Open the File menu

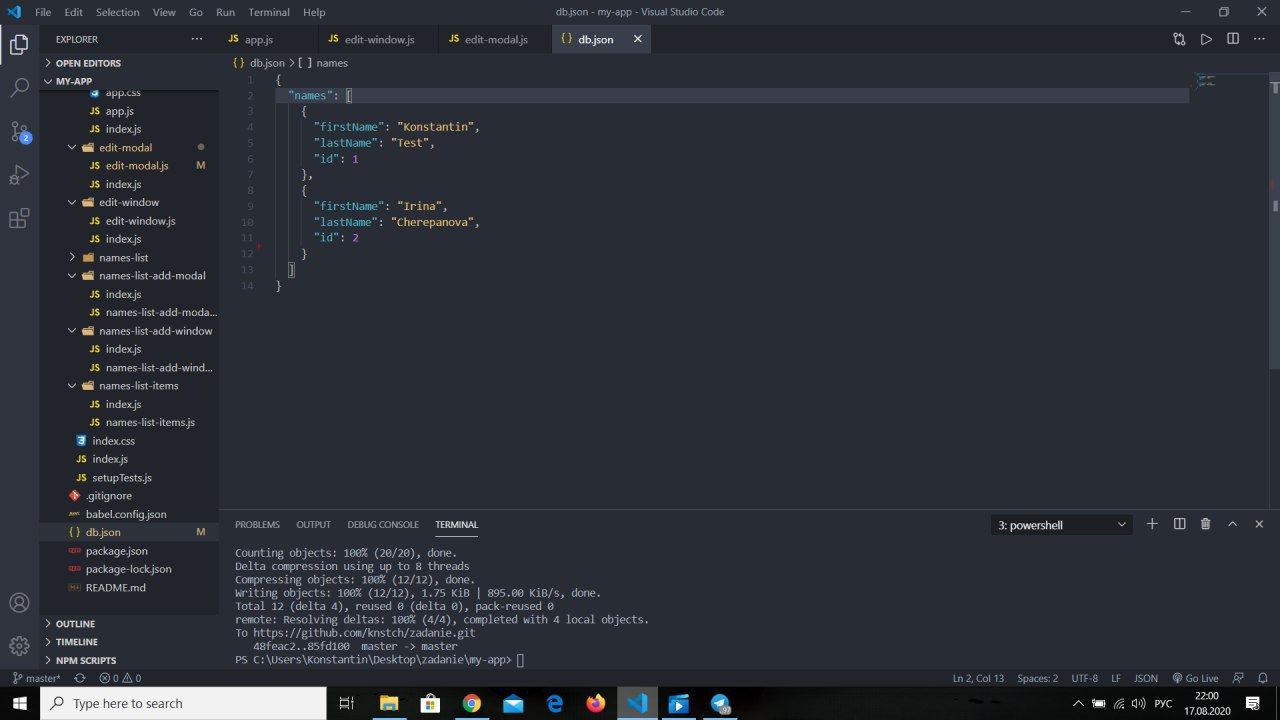43,12
